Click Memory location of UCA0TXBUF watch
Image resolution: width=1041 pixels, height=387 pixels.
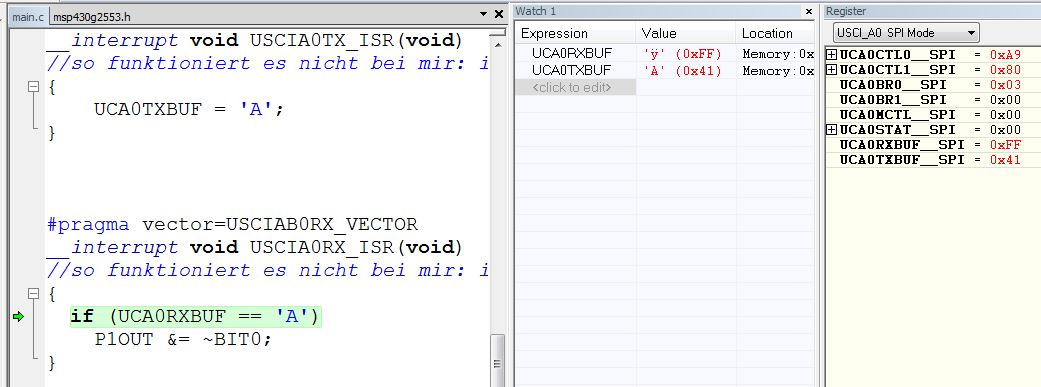tap(777, 70)
